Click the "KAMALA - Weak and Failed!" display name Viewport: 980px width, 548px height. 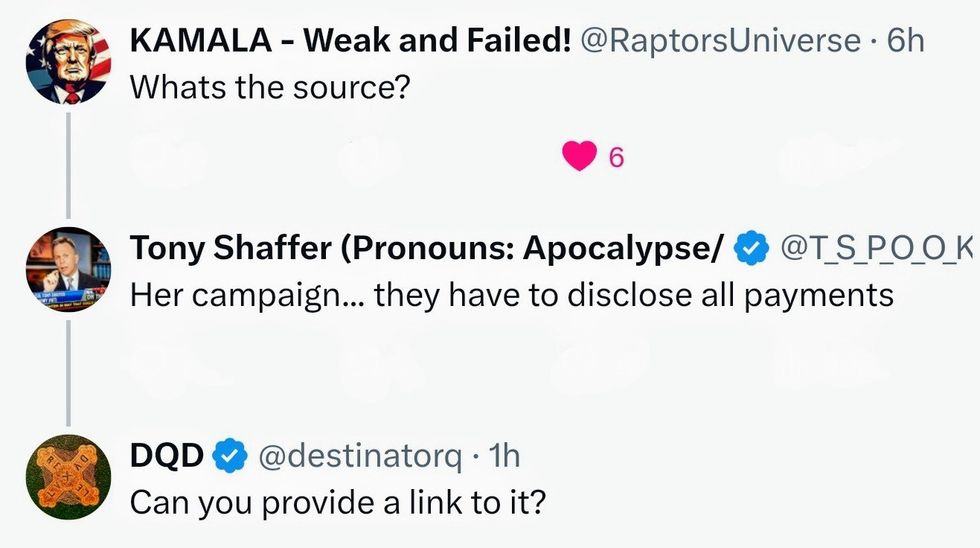(x=351, y=41)
